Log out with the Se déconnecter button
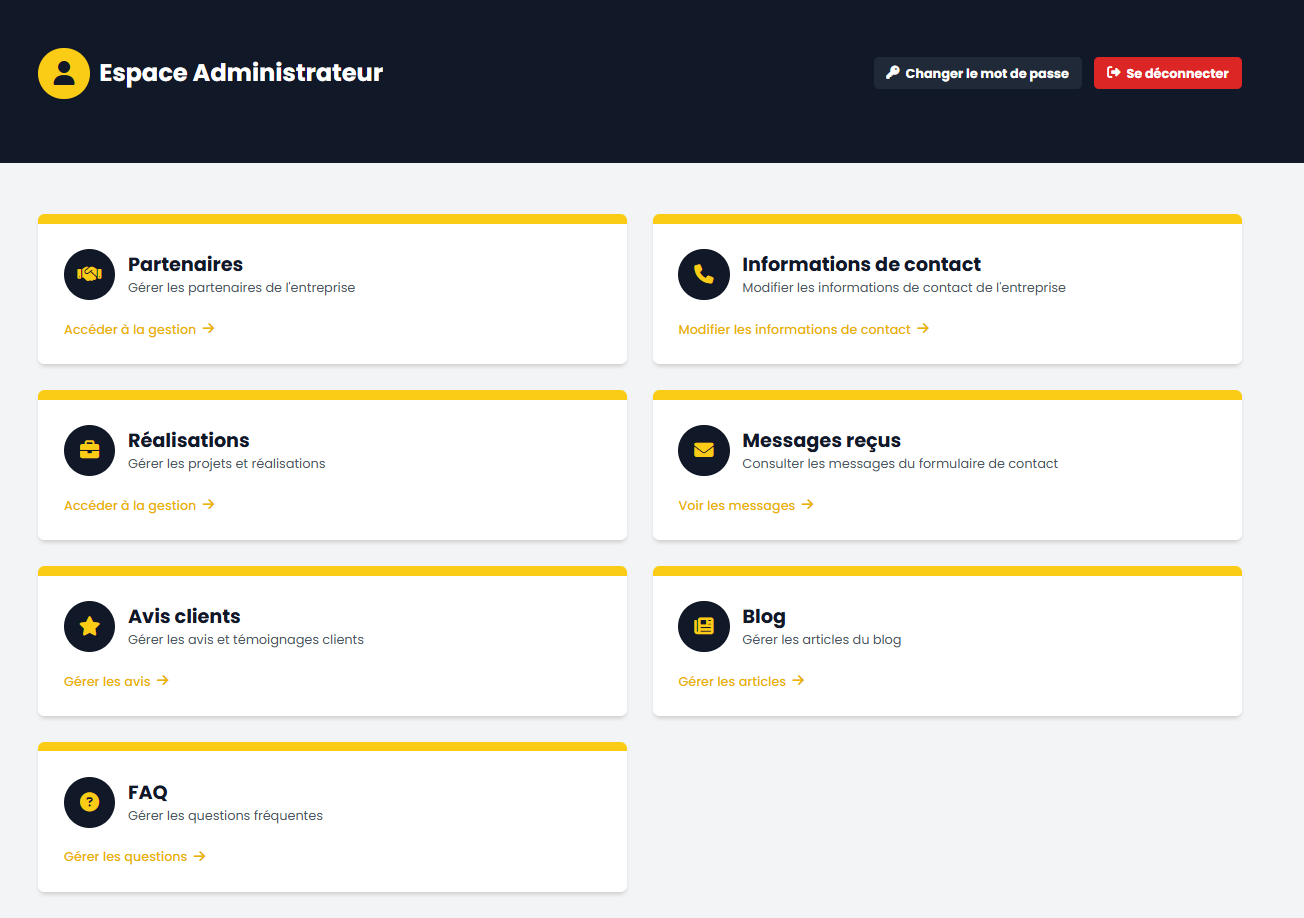1304x918 pixels. click(x=1167, y=73)
